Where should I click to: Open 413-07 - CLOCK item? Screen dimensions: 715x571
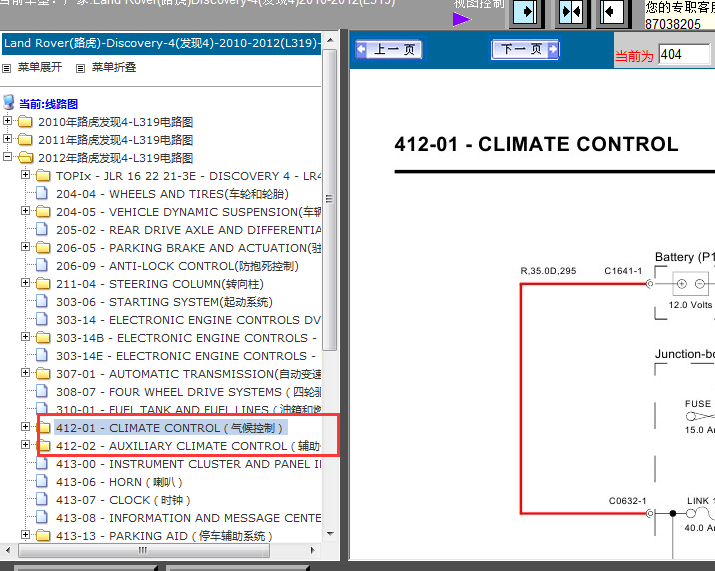click(x=123, y=500)
